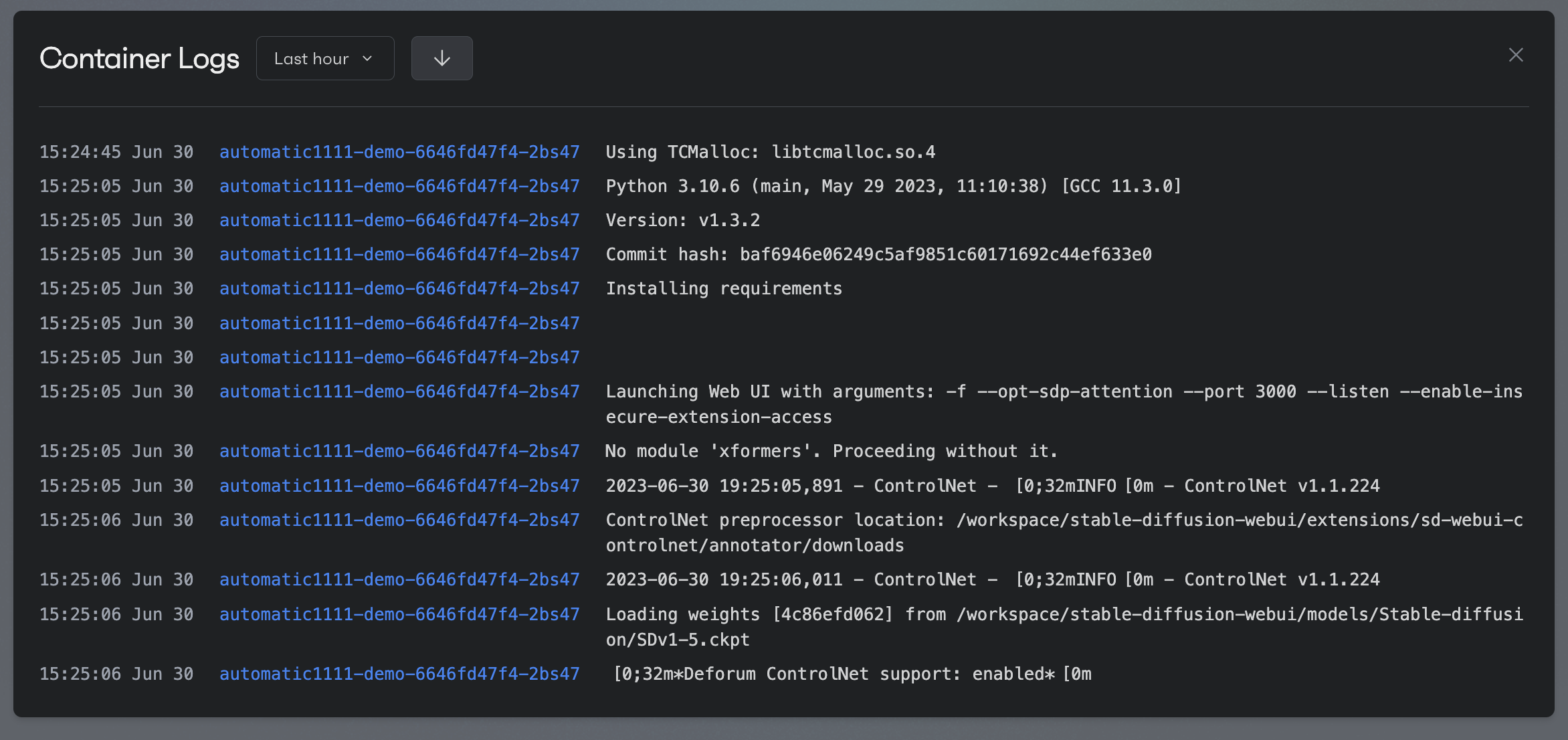Open pod link on Python 3.10.6 line
This screenshot has width=1568, height=740.
pos(399,187)
